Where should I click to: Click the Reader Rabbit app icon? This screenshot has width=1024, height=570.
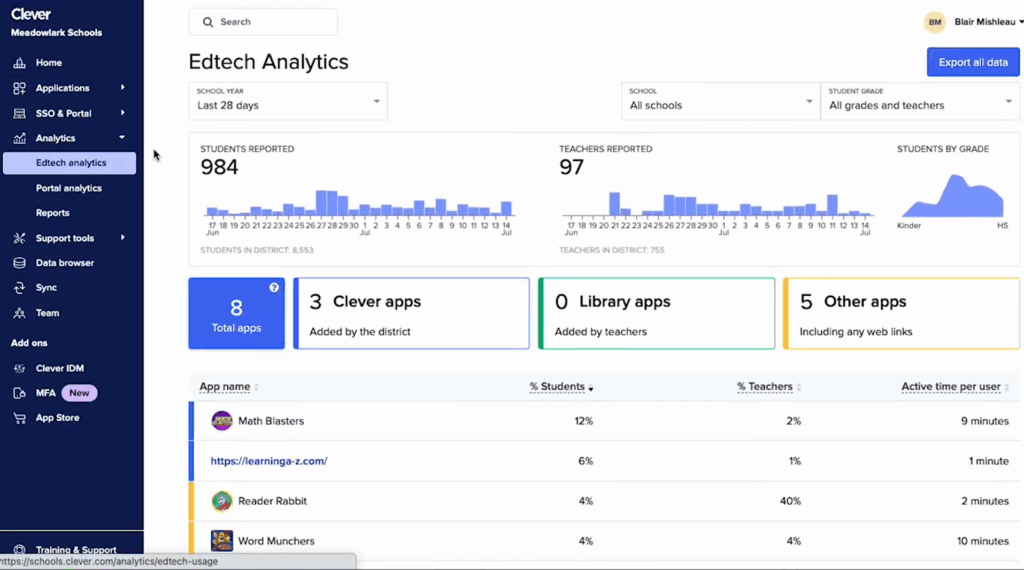(x=222, y=501)
